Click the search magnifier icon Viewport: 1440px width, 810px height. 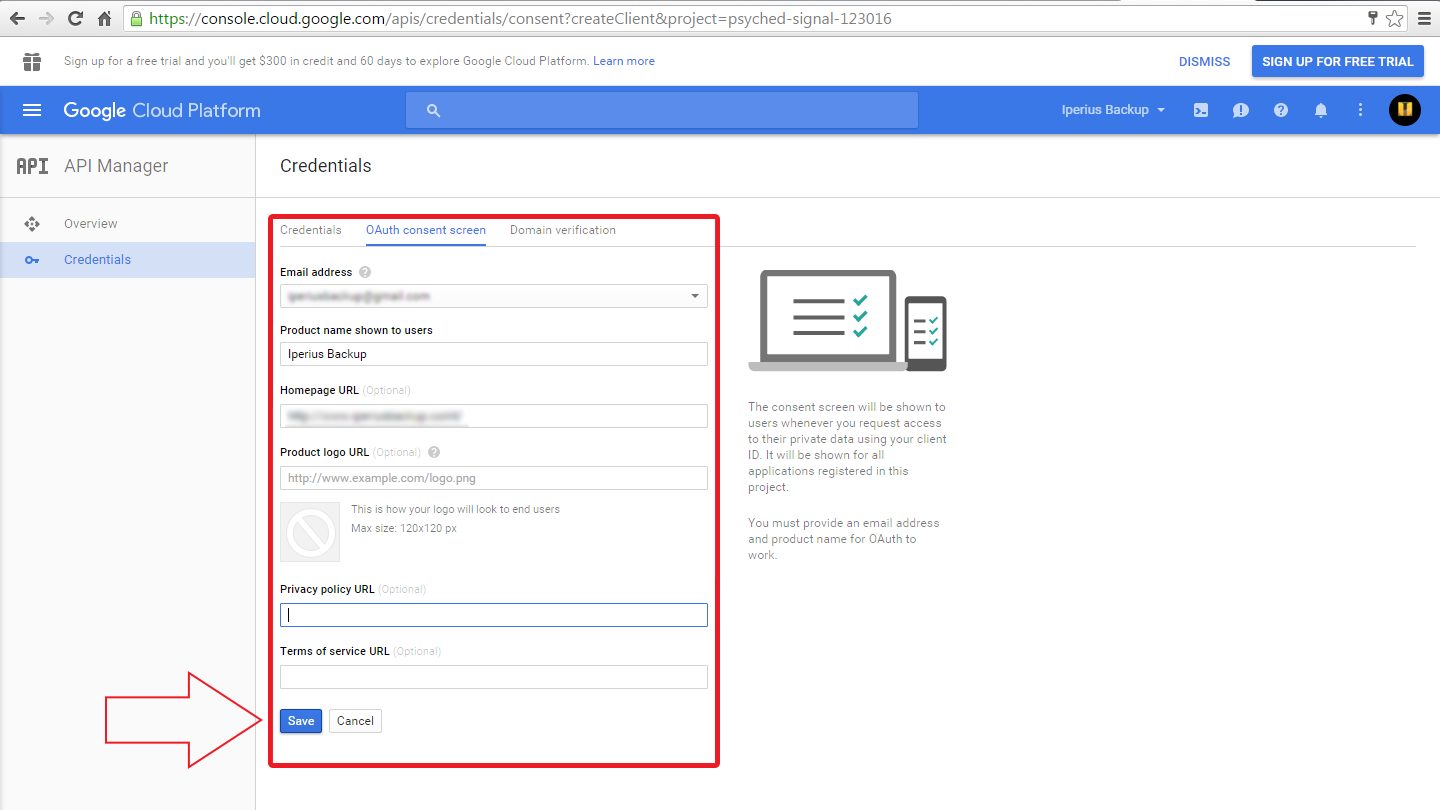pos(433,111)
